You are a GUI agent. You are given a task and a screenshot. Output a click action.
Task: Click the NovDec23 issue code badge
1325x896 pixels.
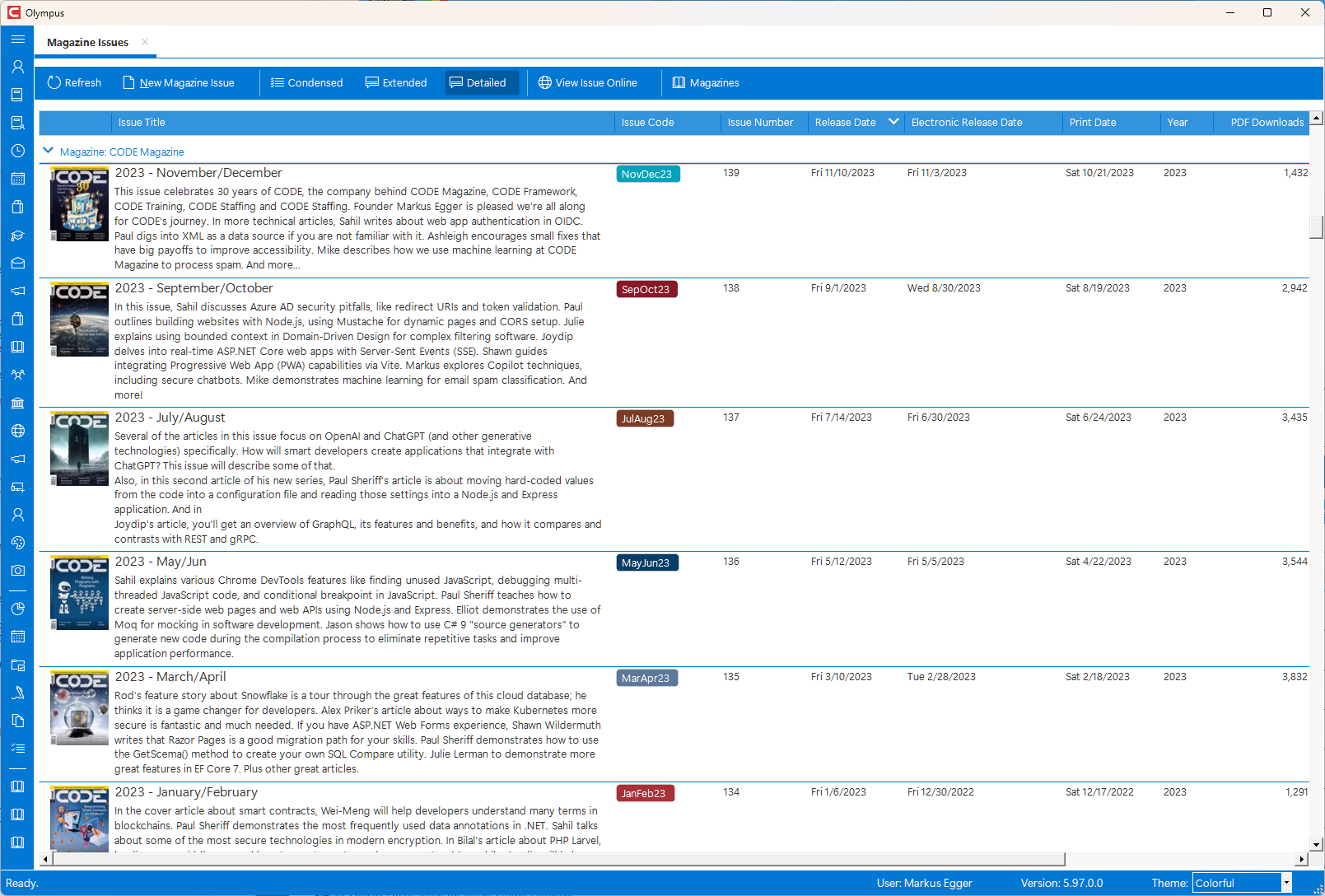click(x=648, y=174)
